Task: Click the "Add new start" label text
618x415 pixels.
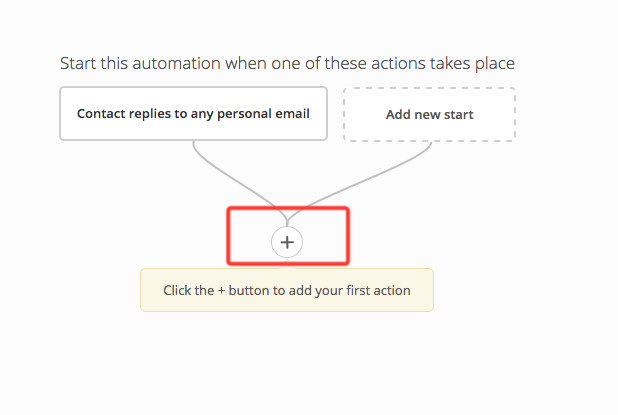Action: pos(429,114)
